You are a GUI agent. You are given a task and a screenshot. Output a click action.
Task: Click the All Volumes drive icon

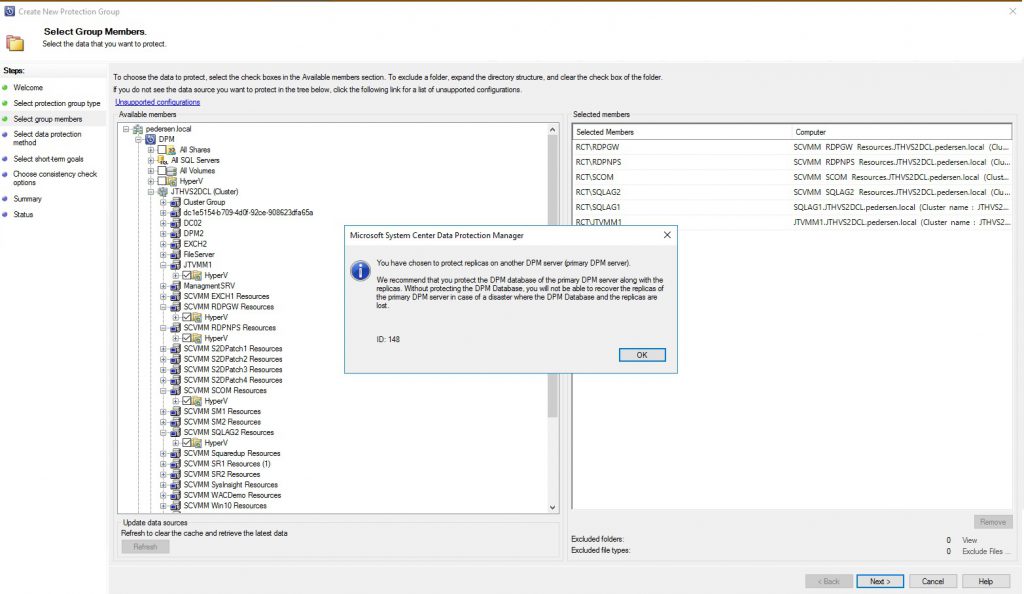[x=172, y=171]
